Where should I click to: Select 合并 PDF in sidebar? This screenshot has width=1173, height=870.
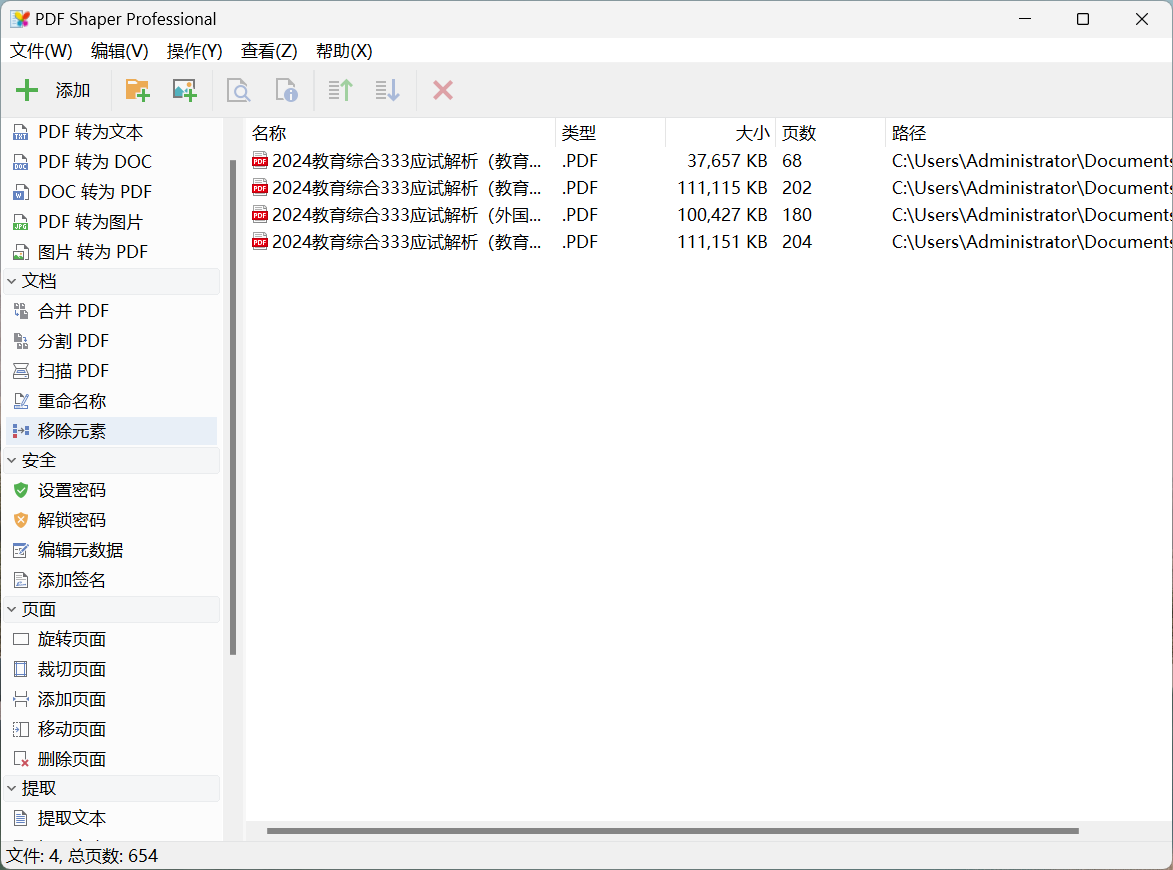click(x=73, y=311)
